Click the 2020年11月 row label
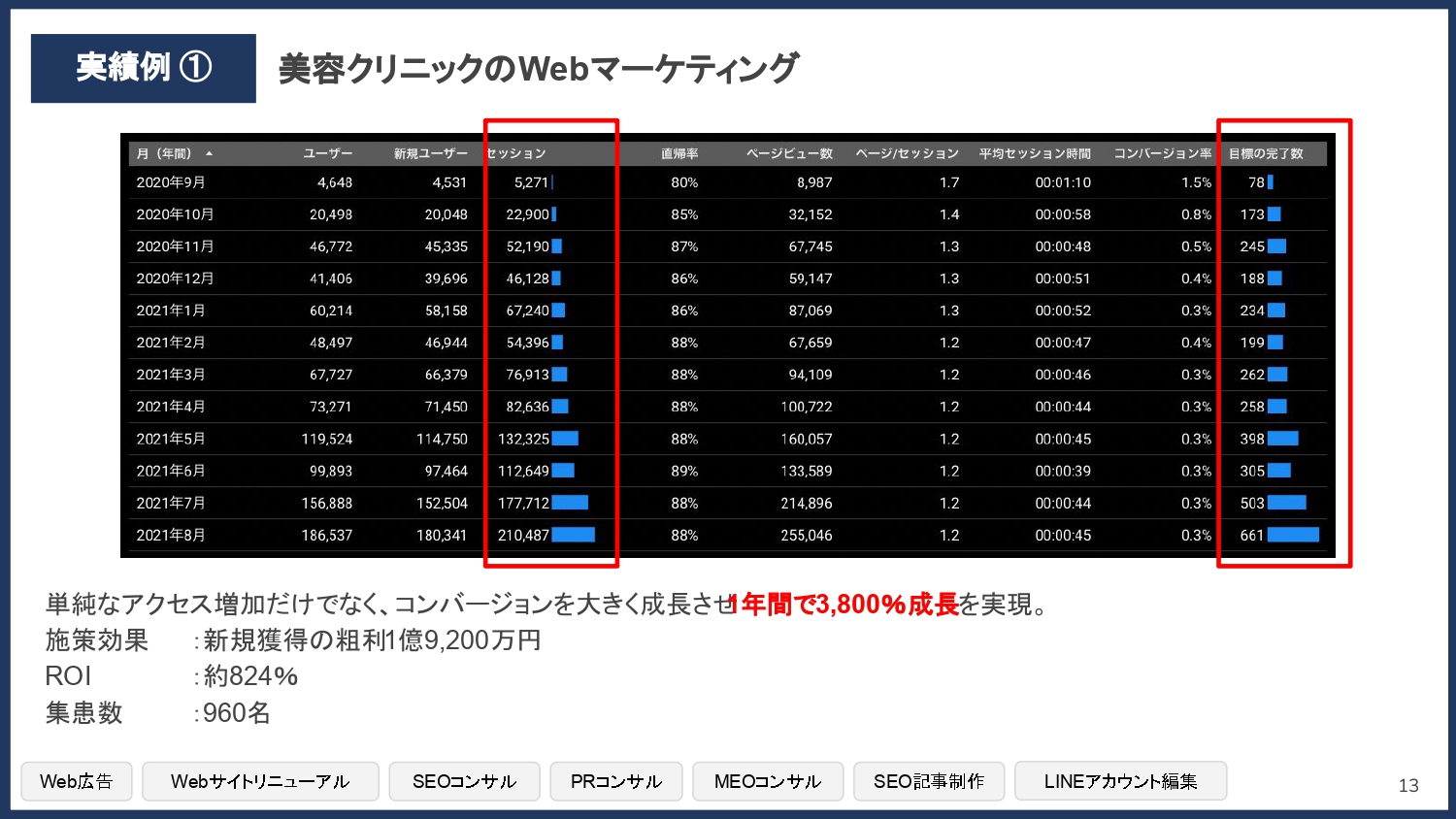The image size is (1456, 819). click(x=175, y=246)
